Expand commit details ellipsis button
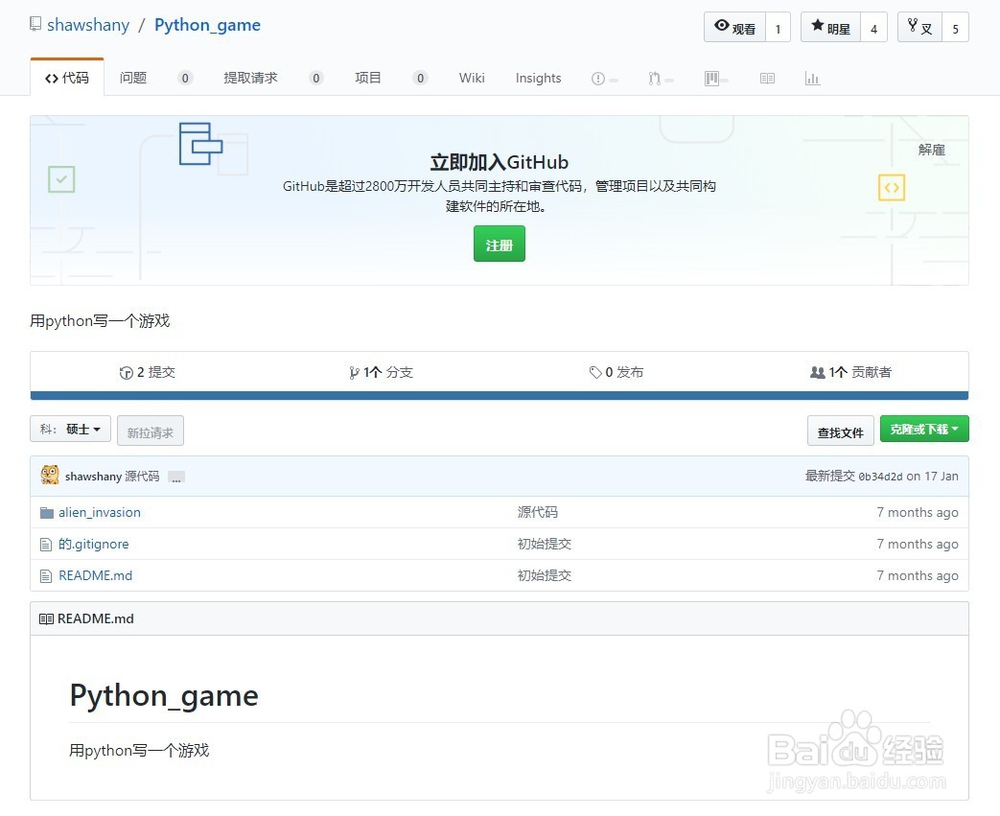The width and height of the screenshot is (1000, 816). (177, 477)
